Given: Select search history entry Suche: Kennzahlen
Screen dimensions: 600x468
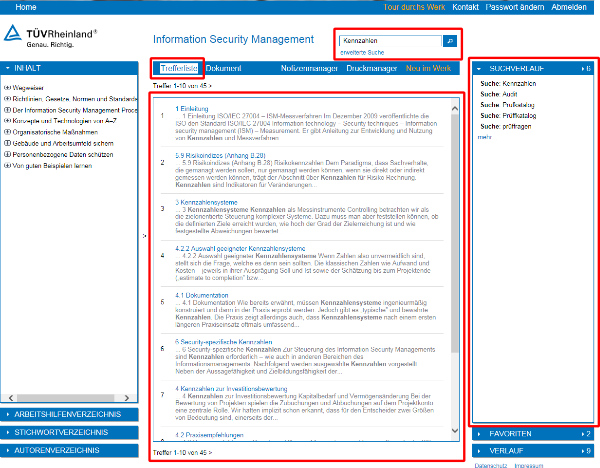Looking at the screenshot, I should pos(508,83).
